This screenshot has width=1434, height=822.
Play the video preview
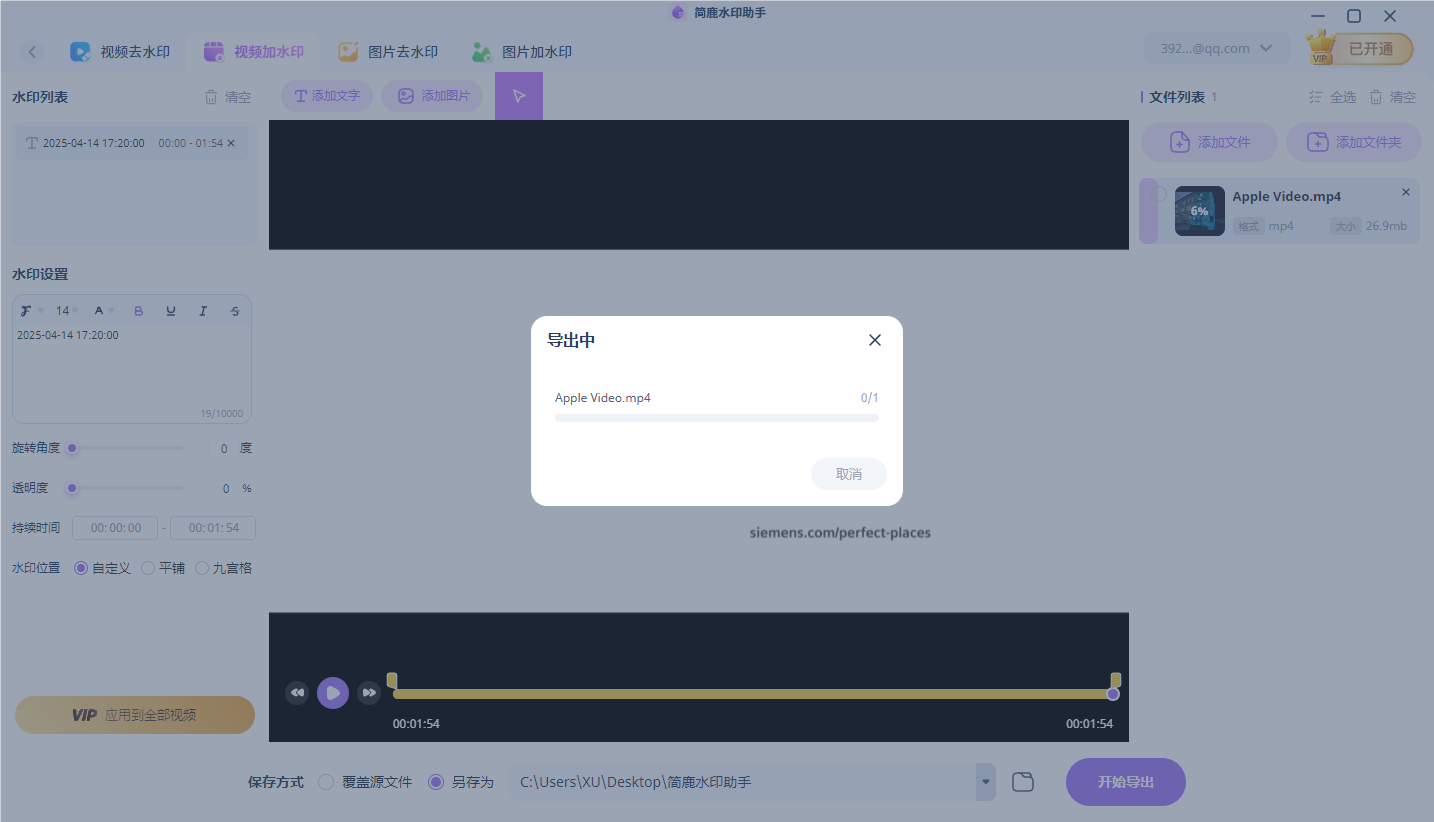tap(333, 692)
